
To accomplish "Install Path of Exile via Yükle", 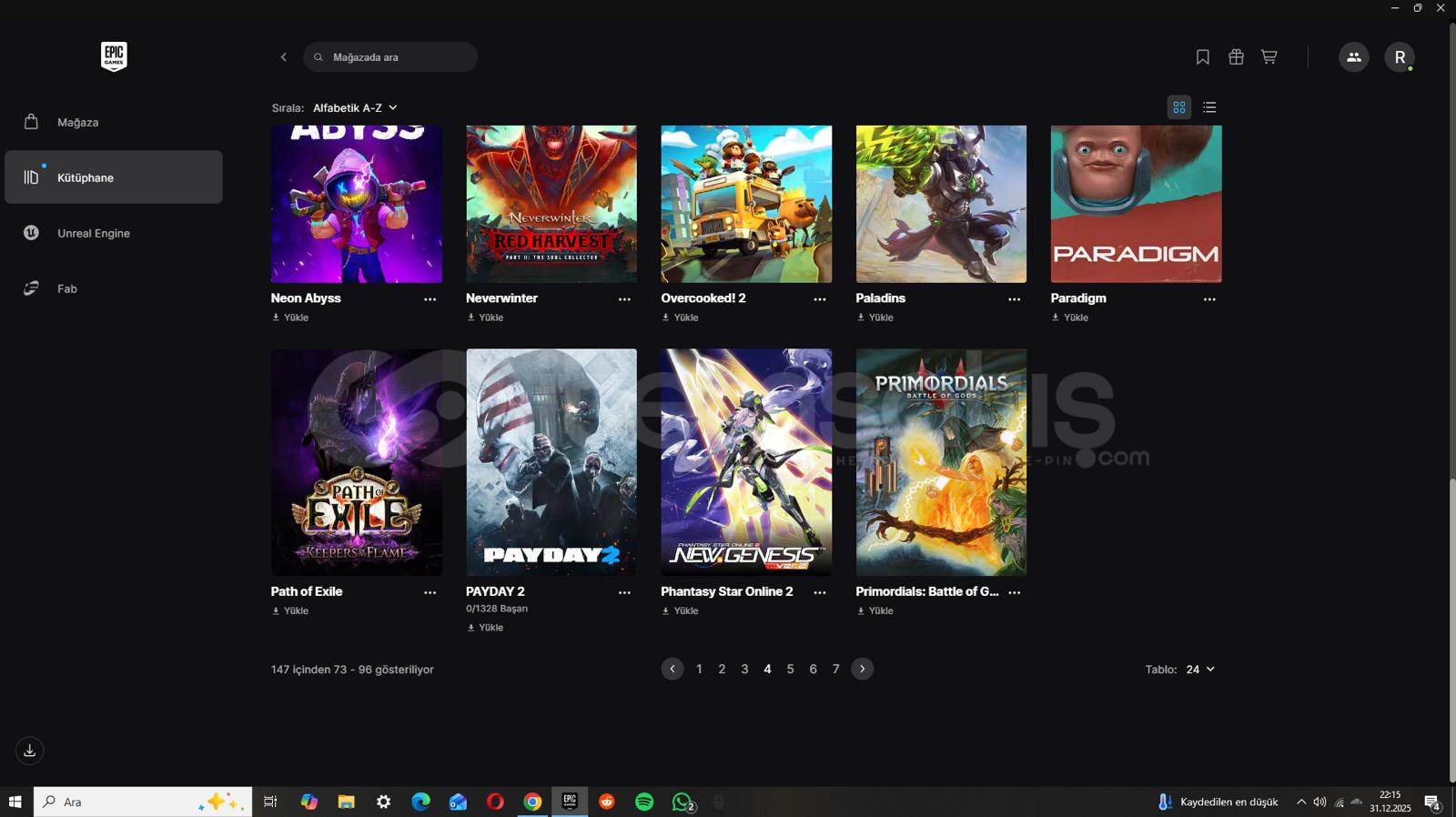I will point(290,610).
